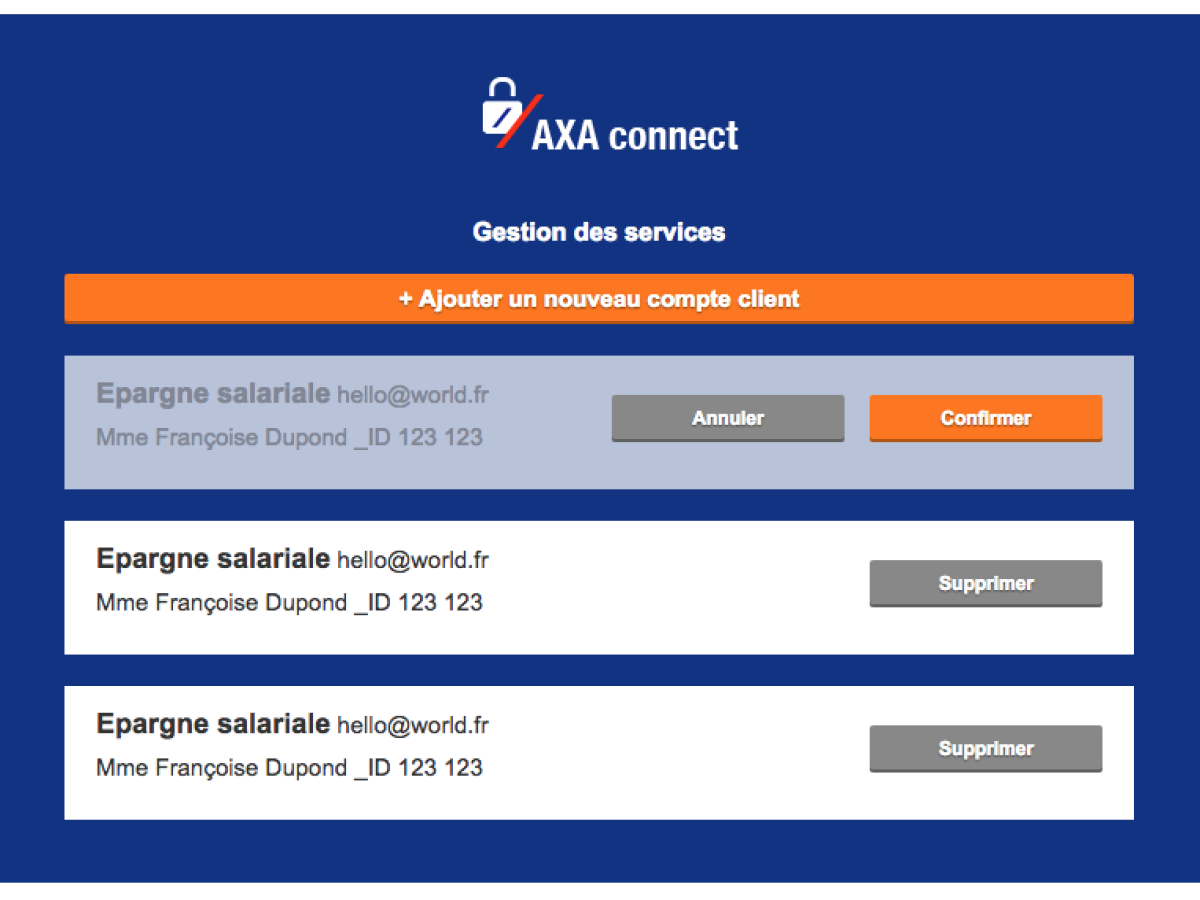Click Mme Françoise Dupond ID in third card
The width and height of the screenshot is (1200, 900).
tap(289, 768)
